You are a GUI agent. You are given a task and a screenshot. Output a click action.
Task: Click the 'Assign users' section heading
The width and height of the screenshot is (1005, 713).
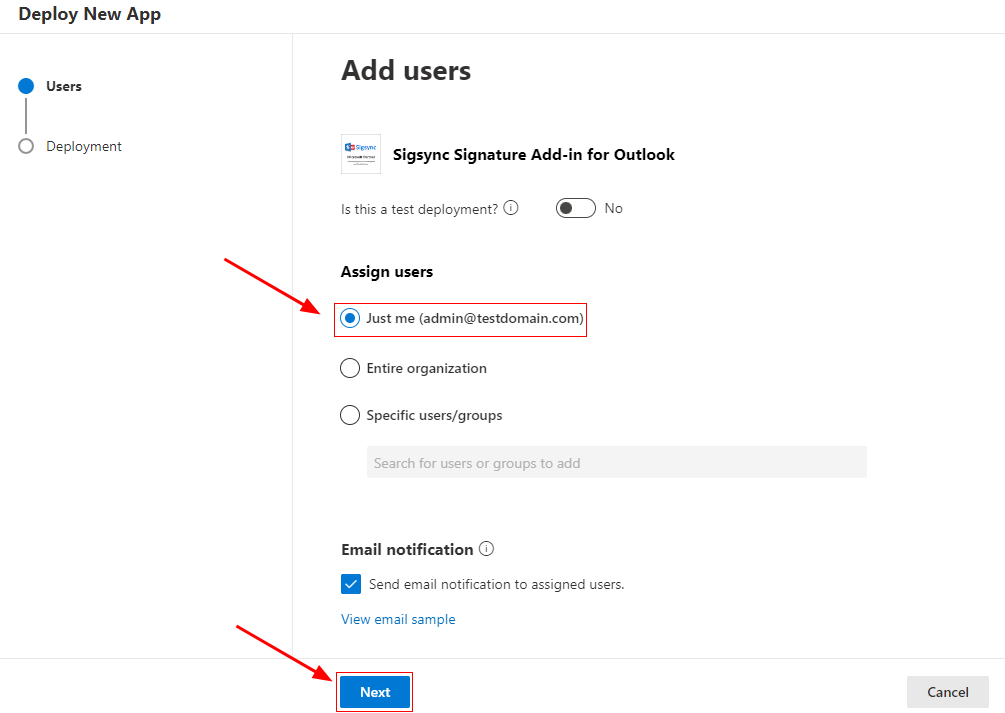pyautogui.click(x=387, y=271)
